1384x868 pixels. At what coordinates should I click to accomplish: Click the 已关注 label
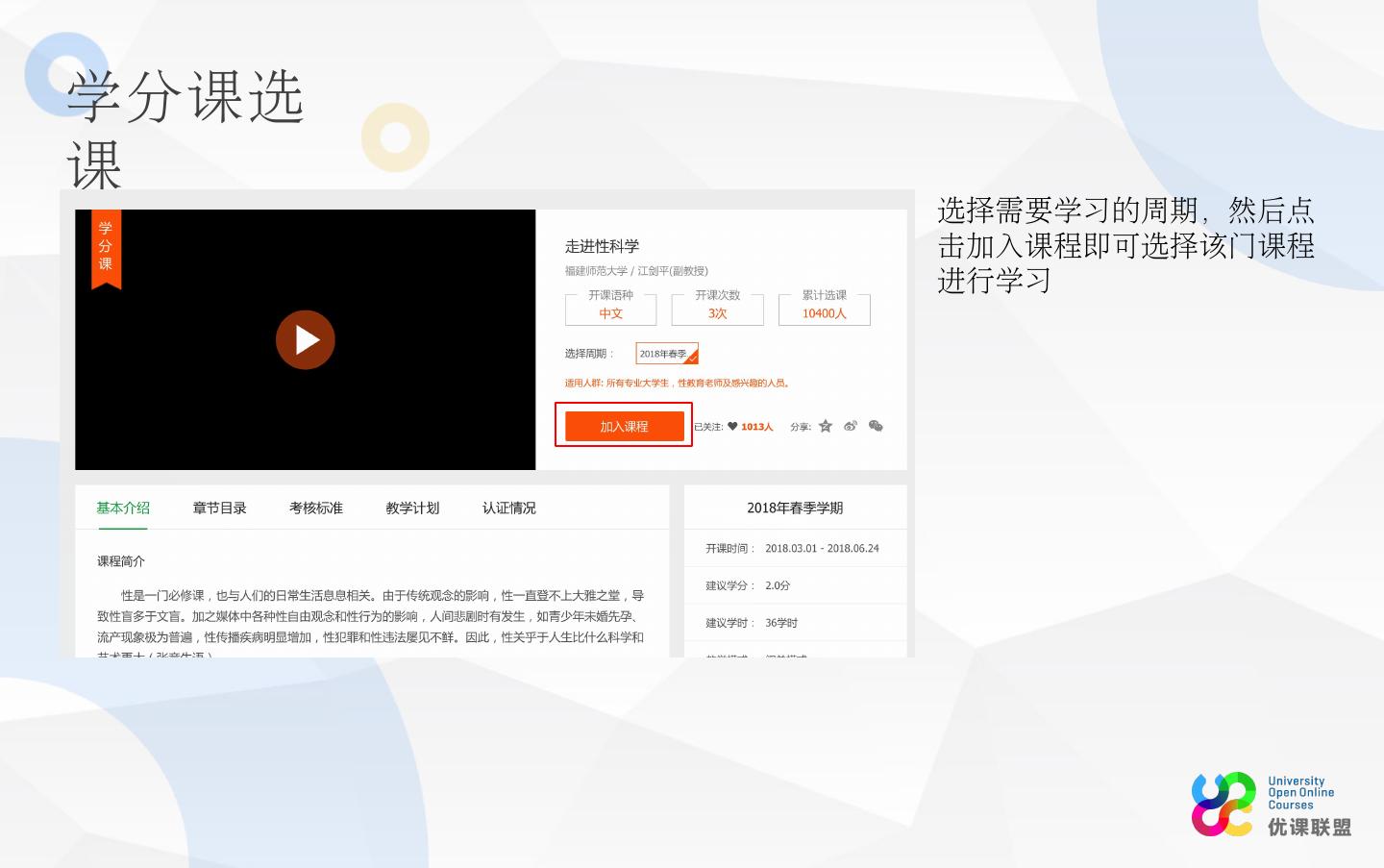click(x=708, y=427)
